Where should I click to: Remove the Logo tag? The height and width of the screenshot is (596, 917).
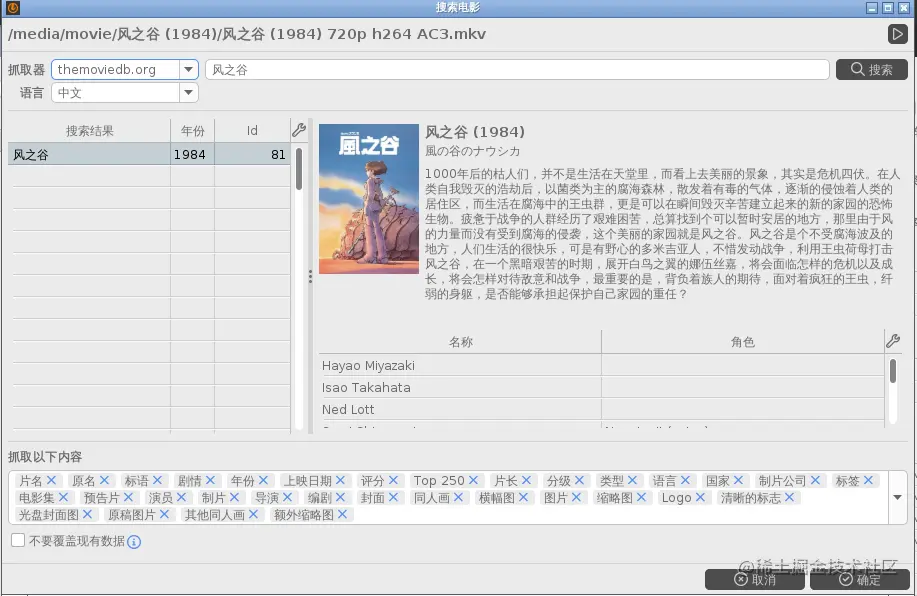pyautogui.click(x=700, y=497)
